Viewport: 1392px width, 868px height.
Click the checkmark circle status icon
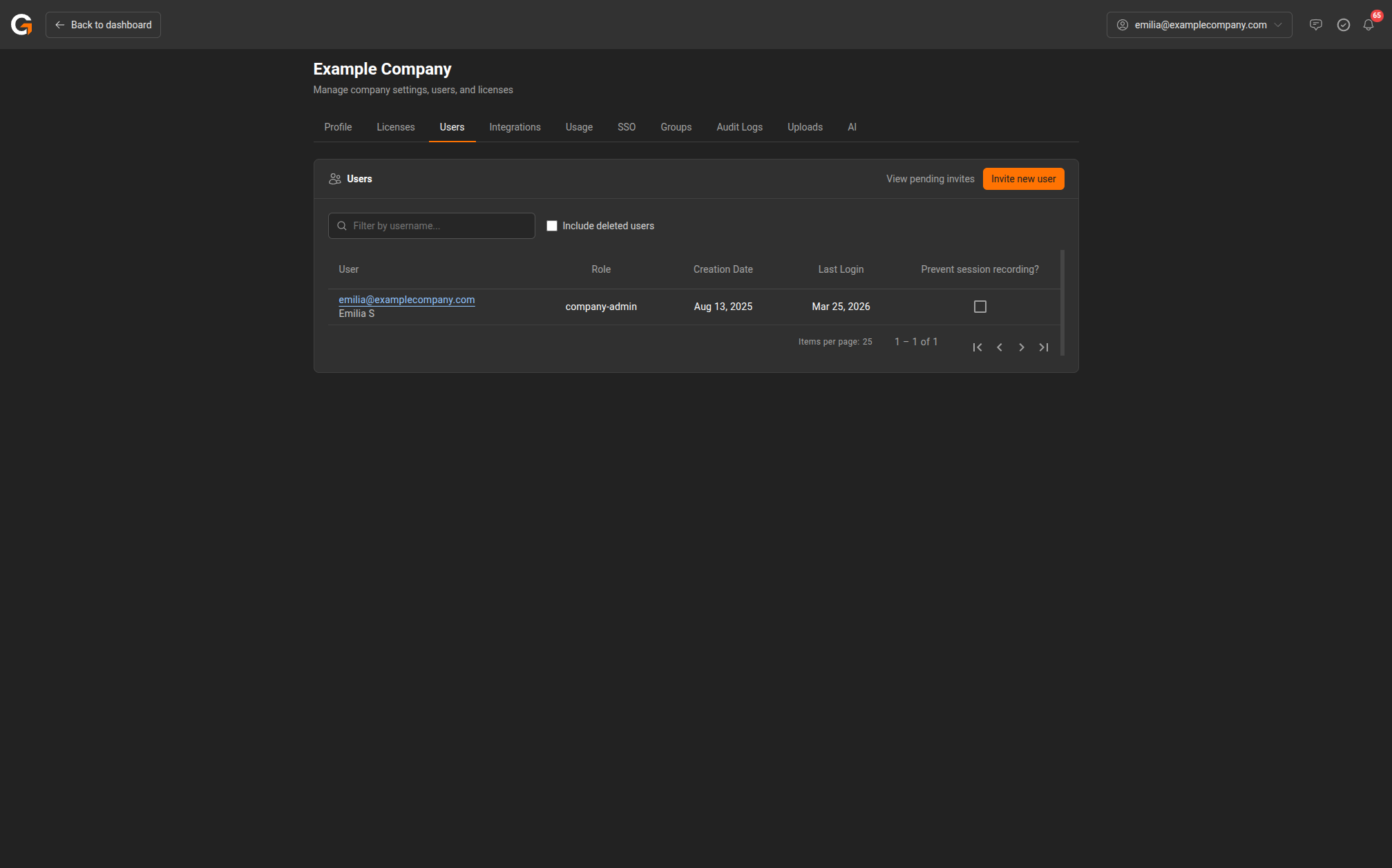pos(1344,25)
